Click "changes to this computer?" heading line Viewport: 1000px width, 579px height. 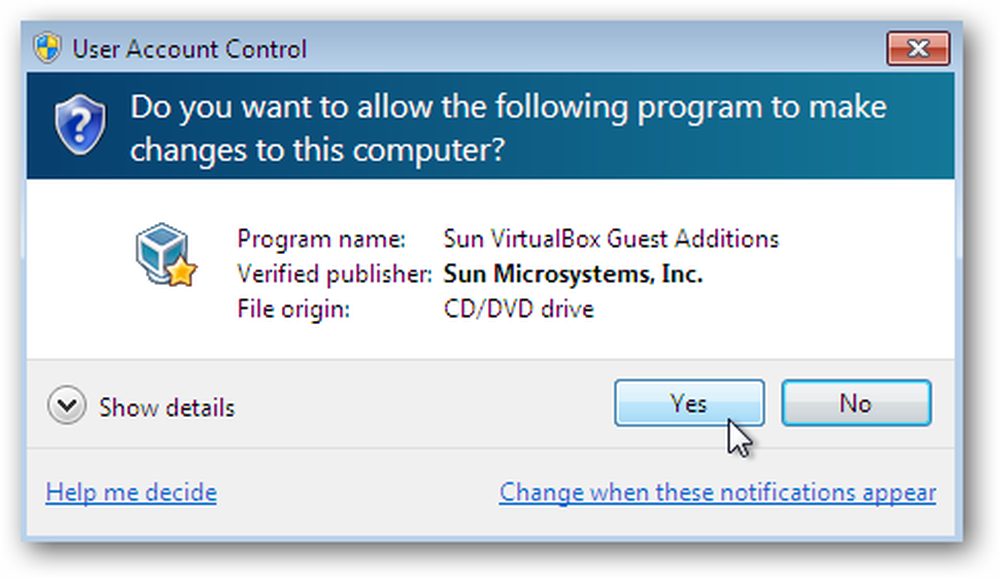pyautogui.click(x=318, y=150)
